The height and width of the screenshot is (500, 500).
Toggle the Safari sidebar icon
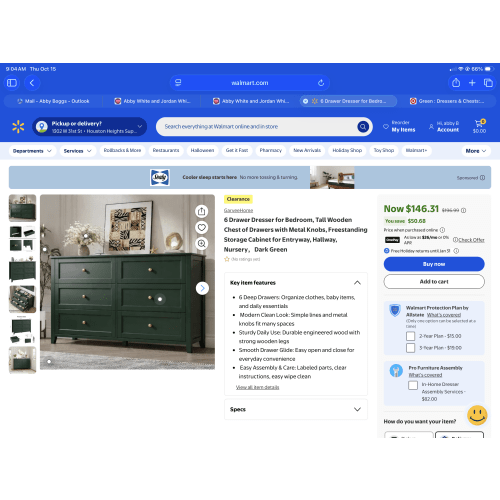pyautogui.click(x=12, y=83)
